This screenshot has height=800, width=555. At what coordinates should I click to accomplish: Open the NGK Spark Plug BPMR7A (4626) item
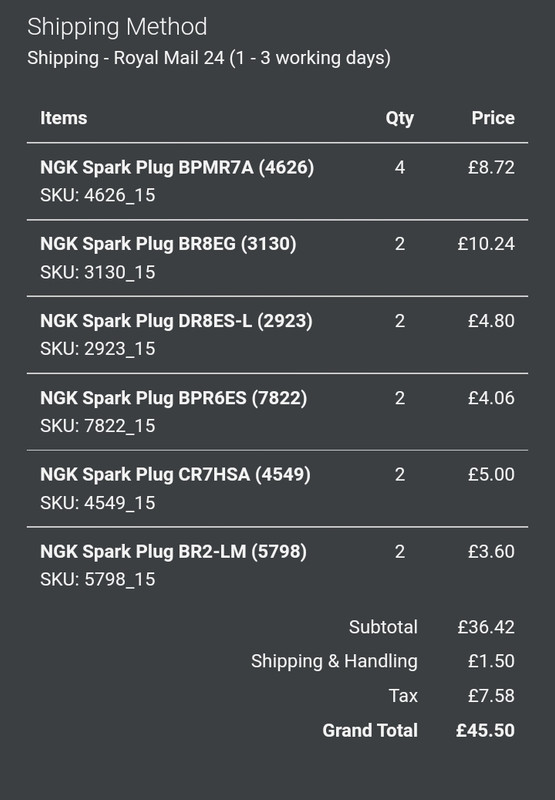click(x=177, y=167)
